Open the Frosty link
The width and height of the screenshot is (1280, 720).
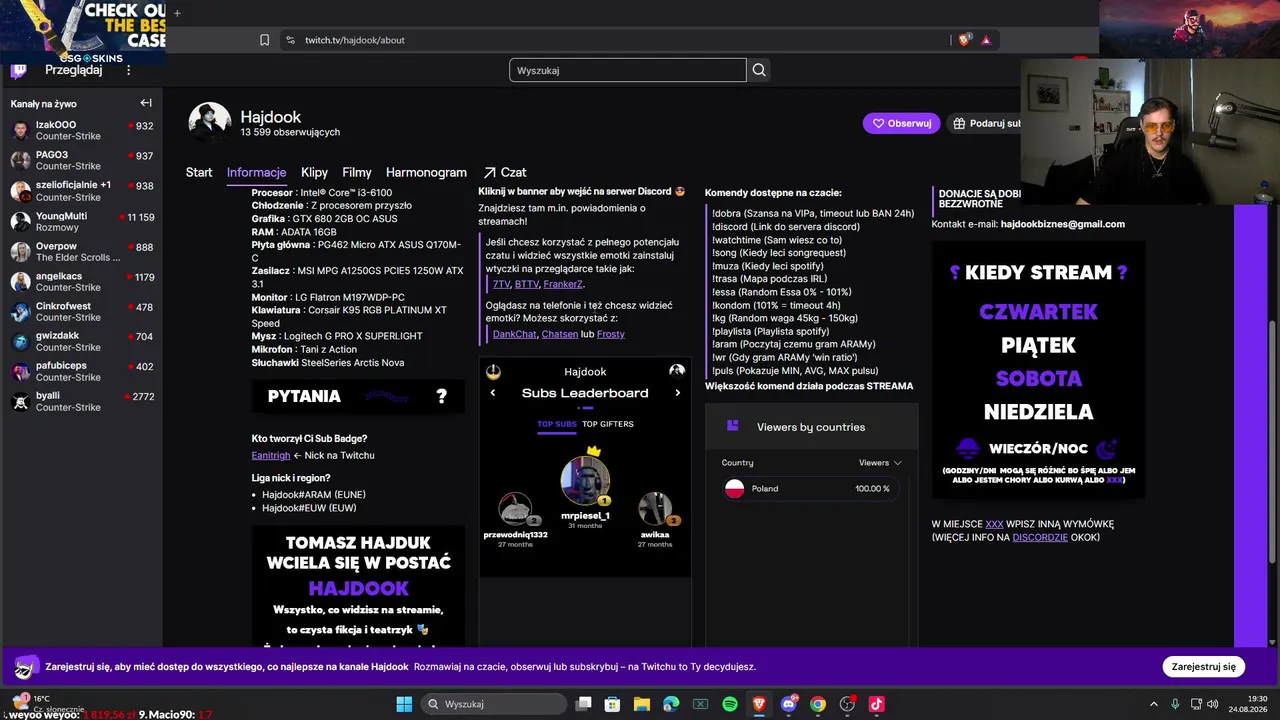[610, 334]
